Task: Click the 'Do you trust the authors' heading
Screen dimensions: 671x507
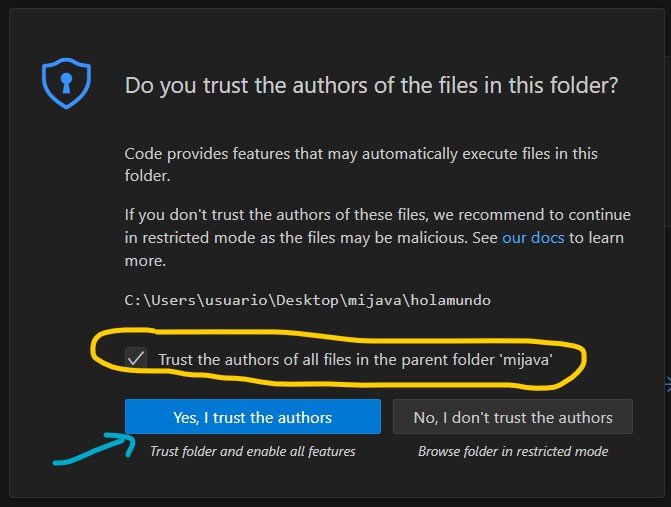Action: (x=371, y=86)
